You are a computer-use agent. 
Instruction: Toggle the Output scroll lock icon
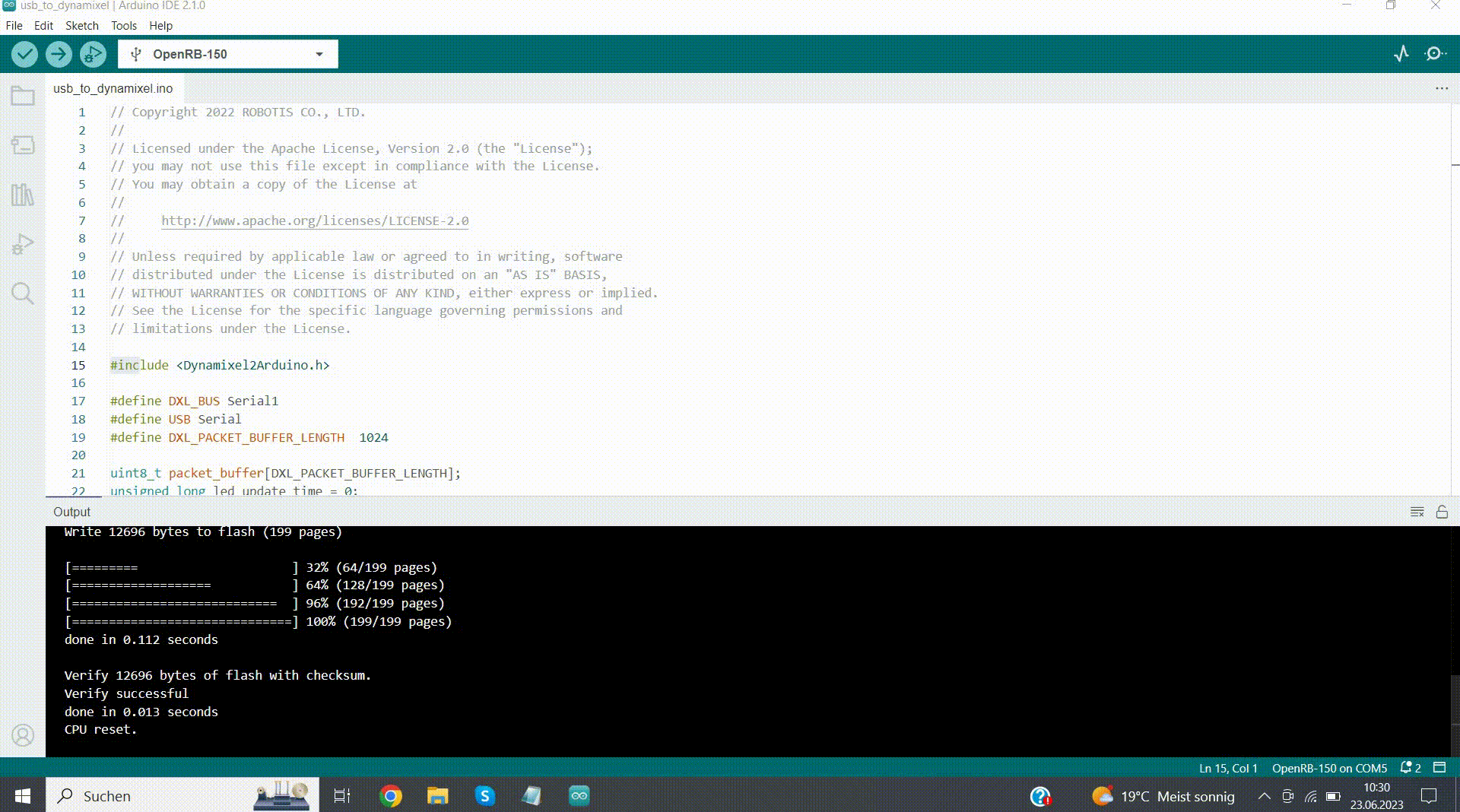click(x=1442, y=512)
